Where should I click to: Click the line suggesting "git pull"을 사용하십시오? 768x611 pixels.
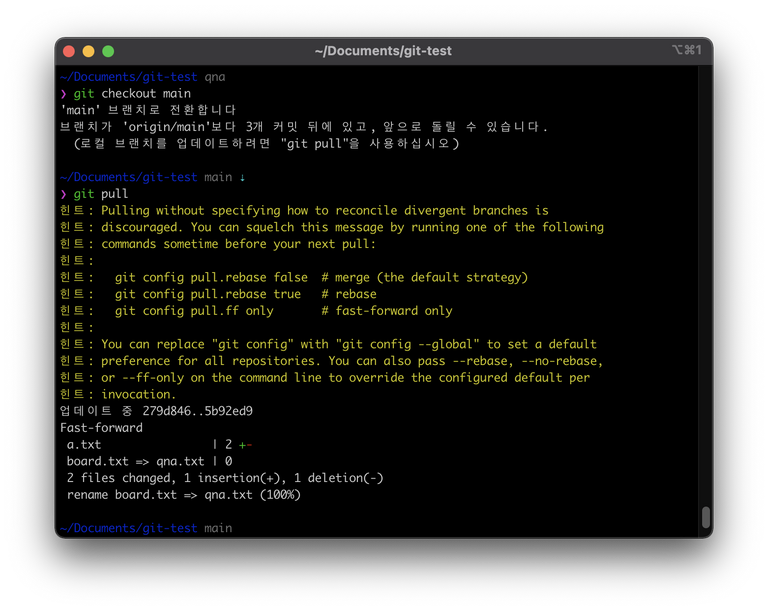pos(266,144)
